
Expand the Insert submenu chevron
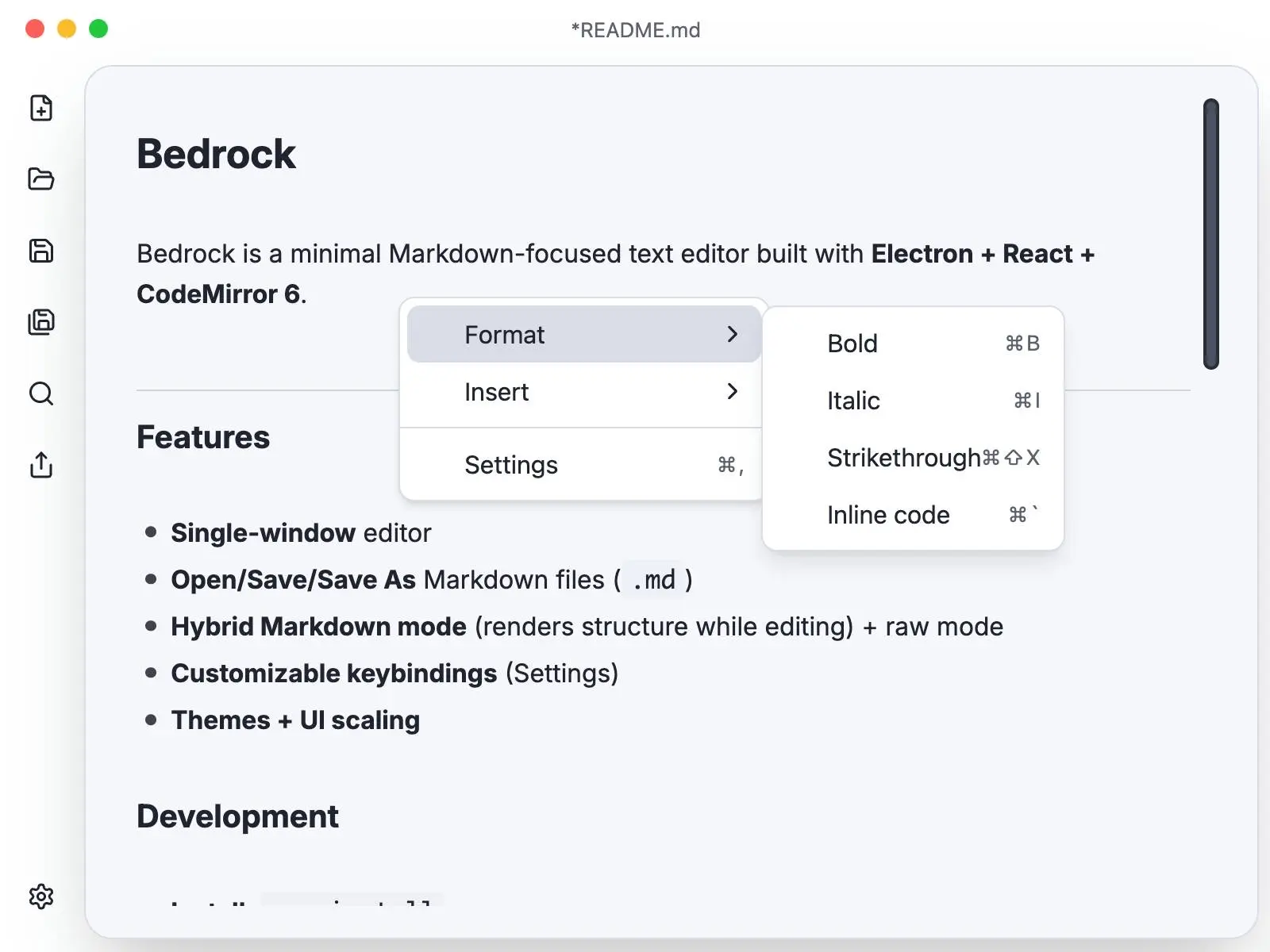pos(732,391)
